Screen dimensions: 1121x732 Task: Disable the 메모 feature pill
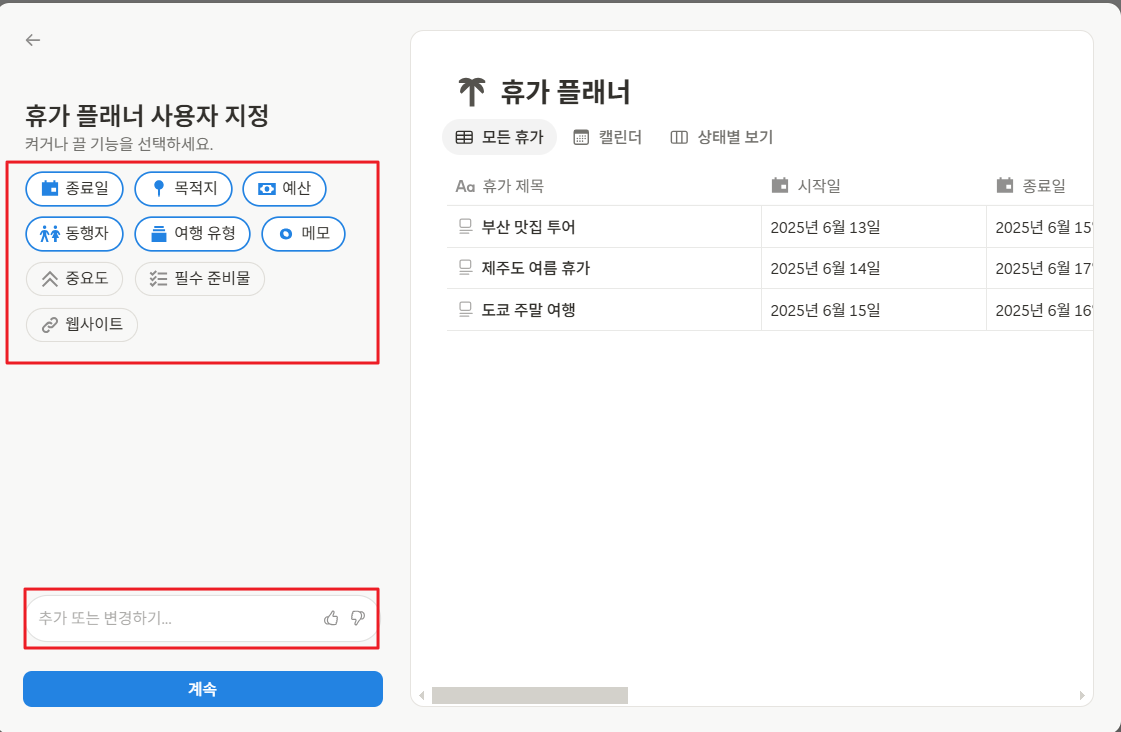click(x=303, y=233)
